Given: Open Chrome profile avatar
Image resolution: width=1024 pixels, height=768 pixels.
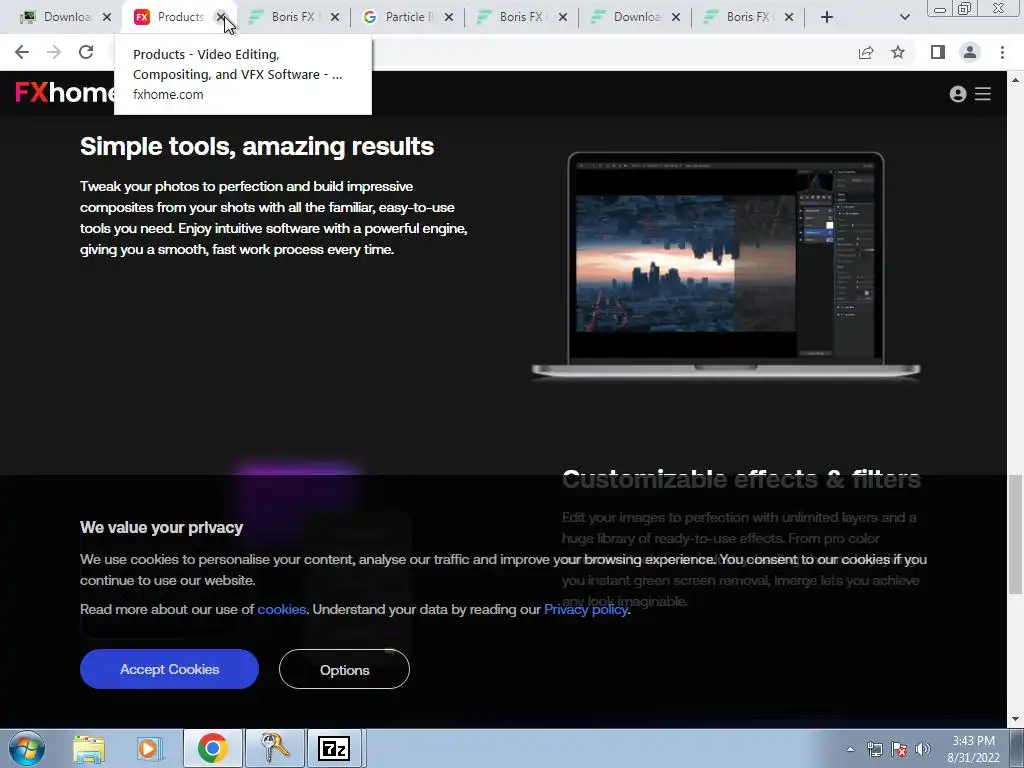Looking at the screenshot, I should point(970,52).
